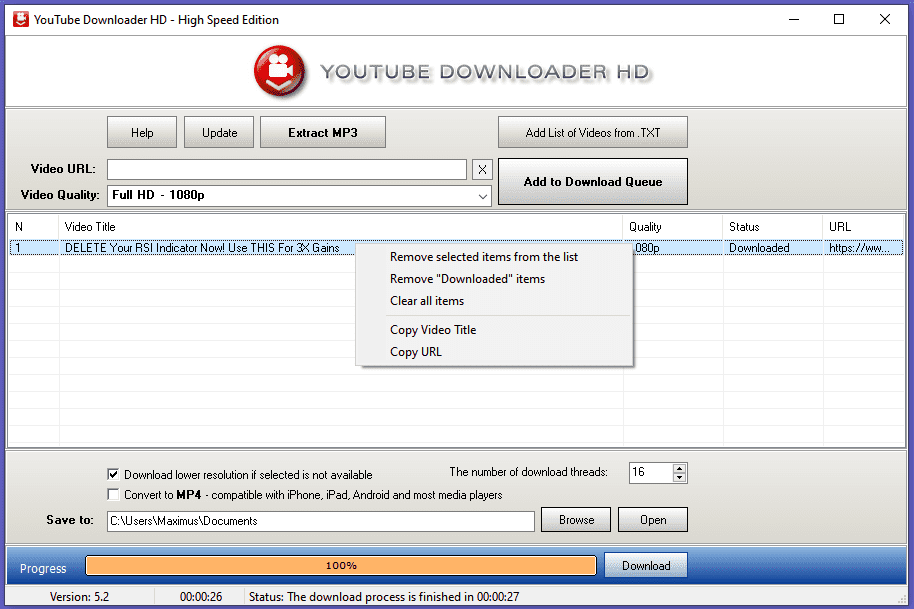The height and width of the screenshot is (609, 914).
Task: Click the YouTube Downloader HD app icon in title bar
Action: pos(21,19)
